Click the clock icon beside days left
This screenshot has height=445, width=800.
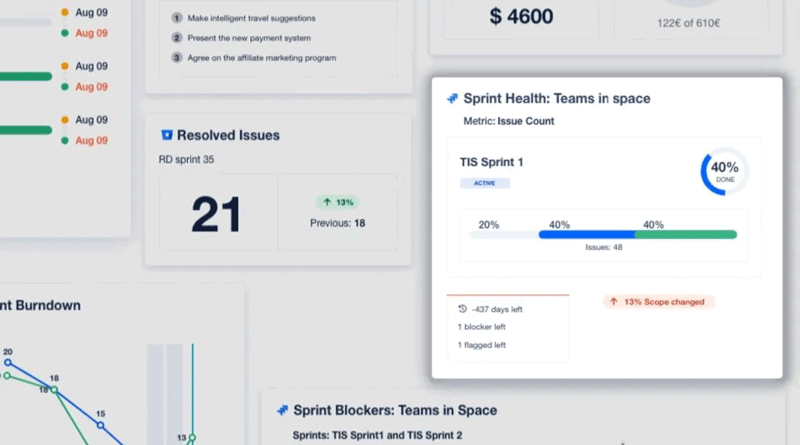462,309
